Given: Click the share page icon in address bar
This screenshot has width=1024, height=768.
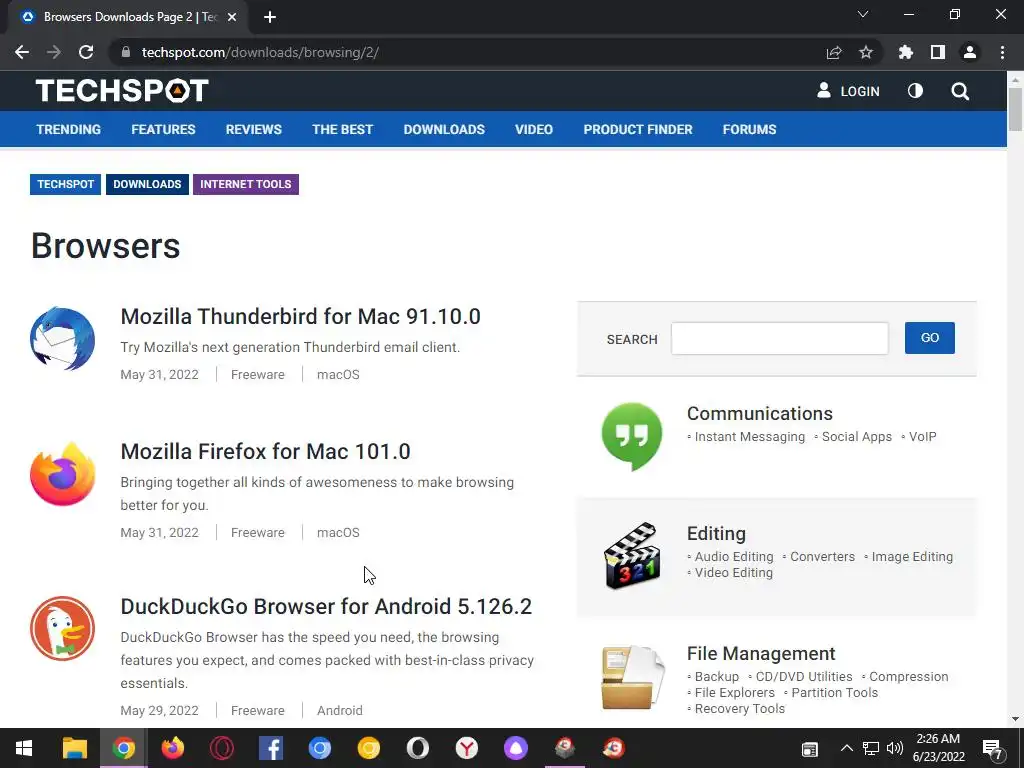Looking at the screenshot, I should point(834,52).
